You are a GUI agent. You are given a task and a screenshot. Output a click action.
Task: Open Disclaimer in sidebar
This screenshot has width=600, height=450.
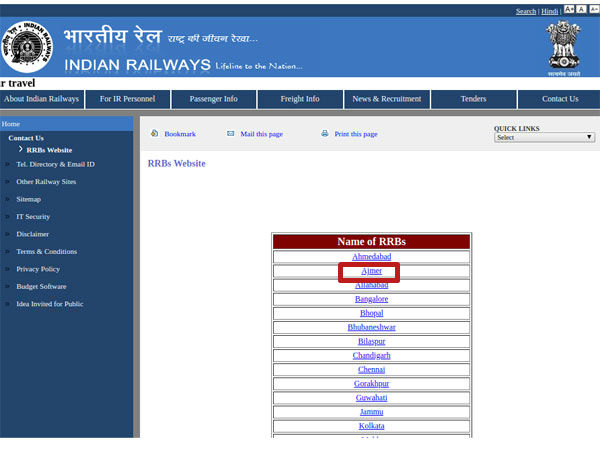coord(33,234)
